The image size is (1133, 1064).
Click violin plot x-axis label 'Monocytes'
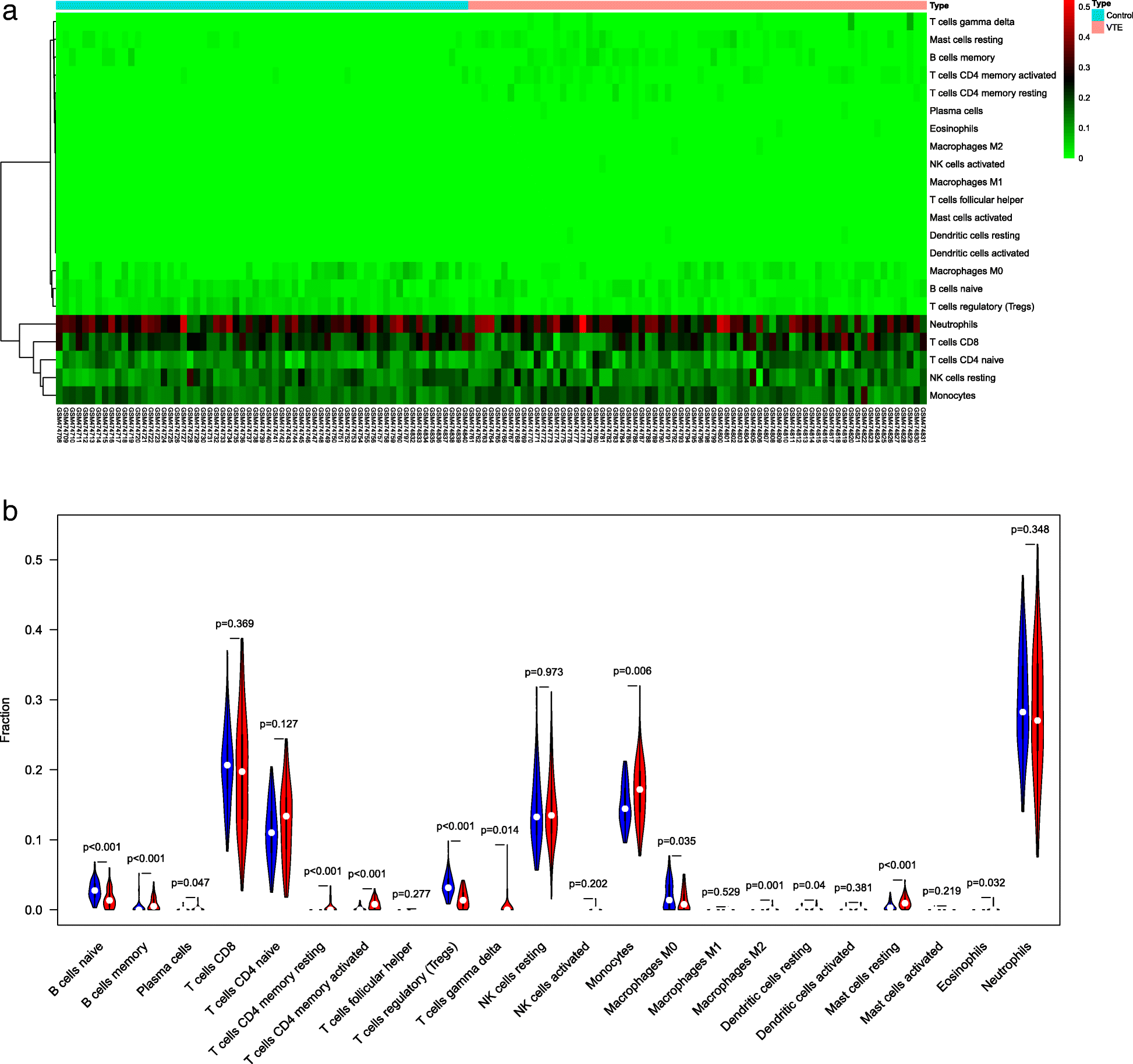coord(610,966)
